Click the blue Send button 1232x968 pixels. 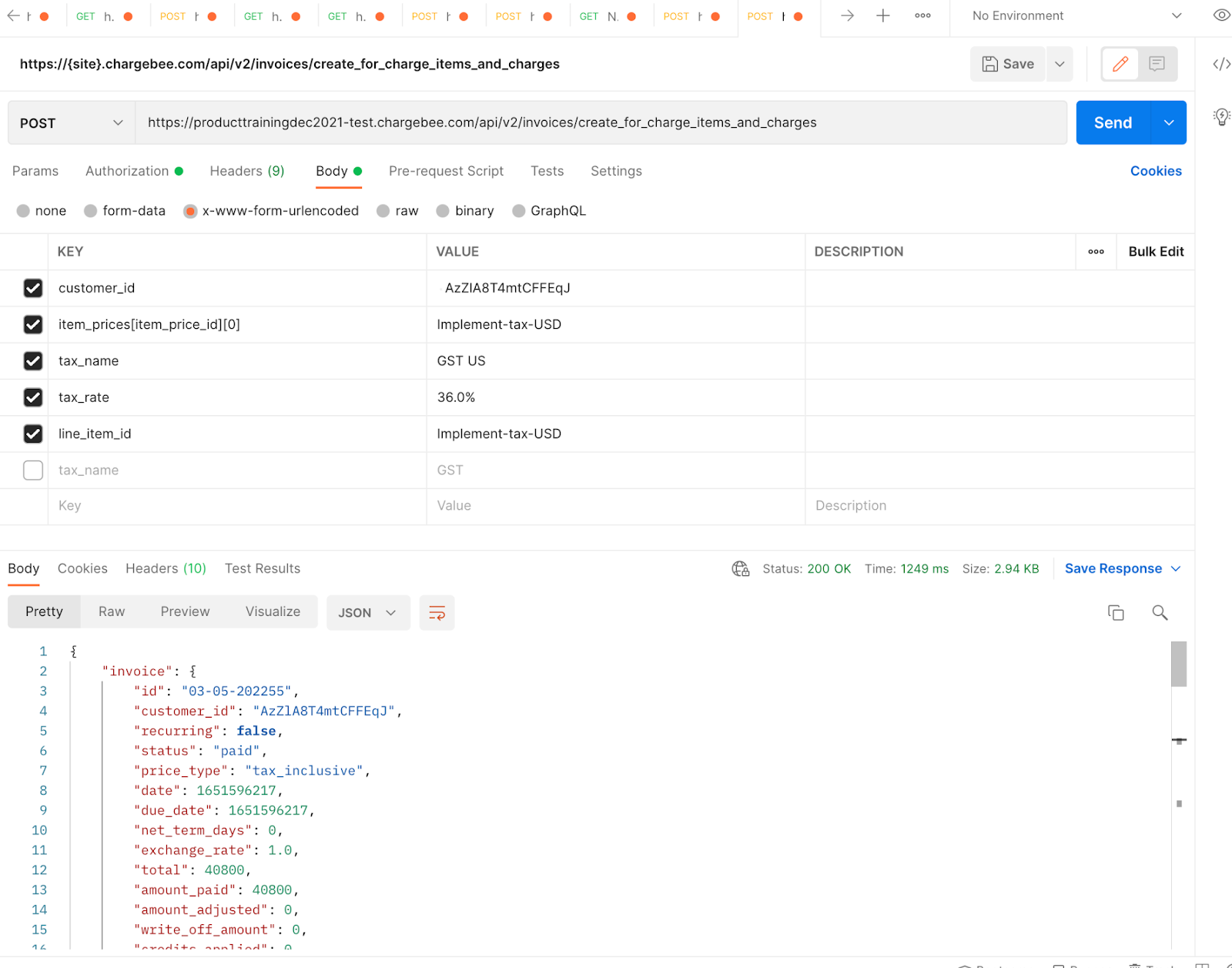[x=1113, y=123]
